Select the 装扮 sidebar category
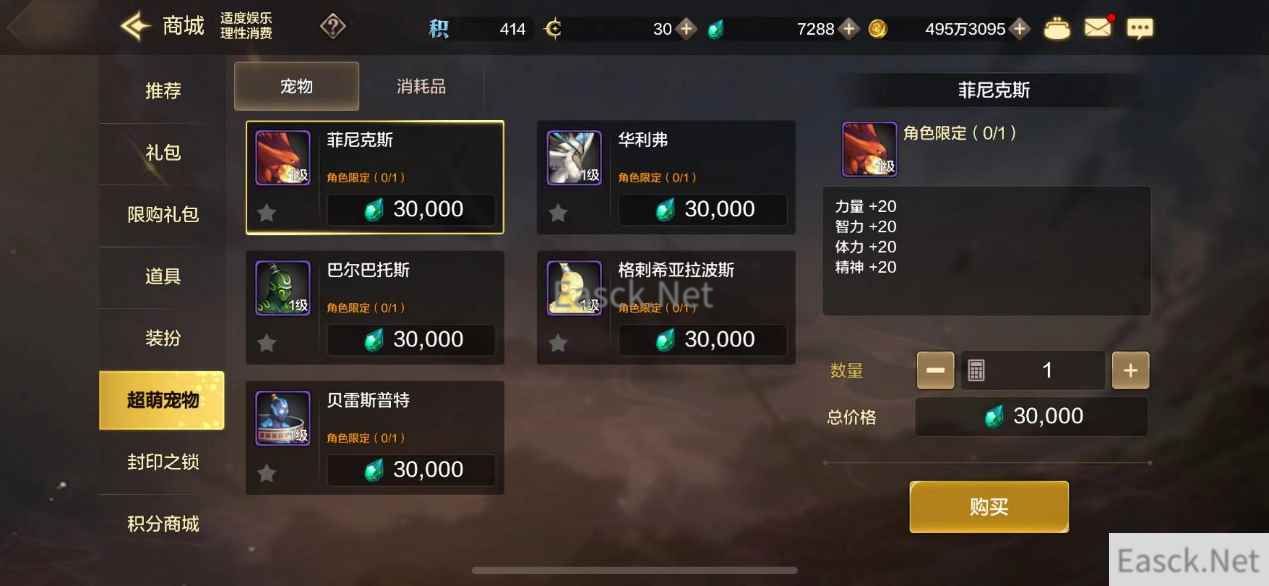The height and width of the screenshot is (586, 1269). point(162,338)
